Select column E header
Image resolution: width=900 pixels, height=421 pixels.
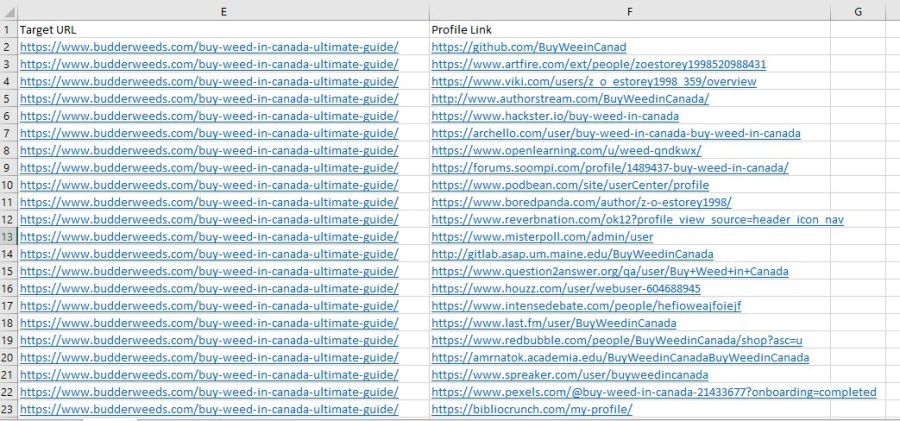click(223, 11)
